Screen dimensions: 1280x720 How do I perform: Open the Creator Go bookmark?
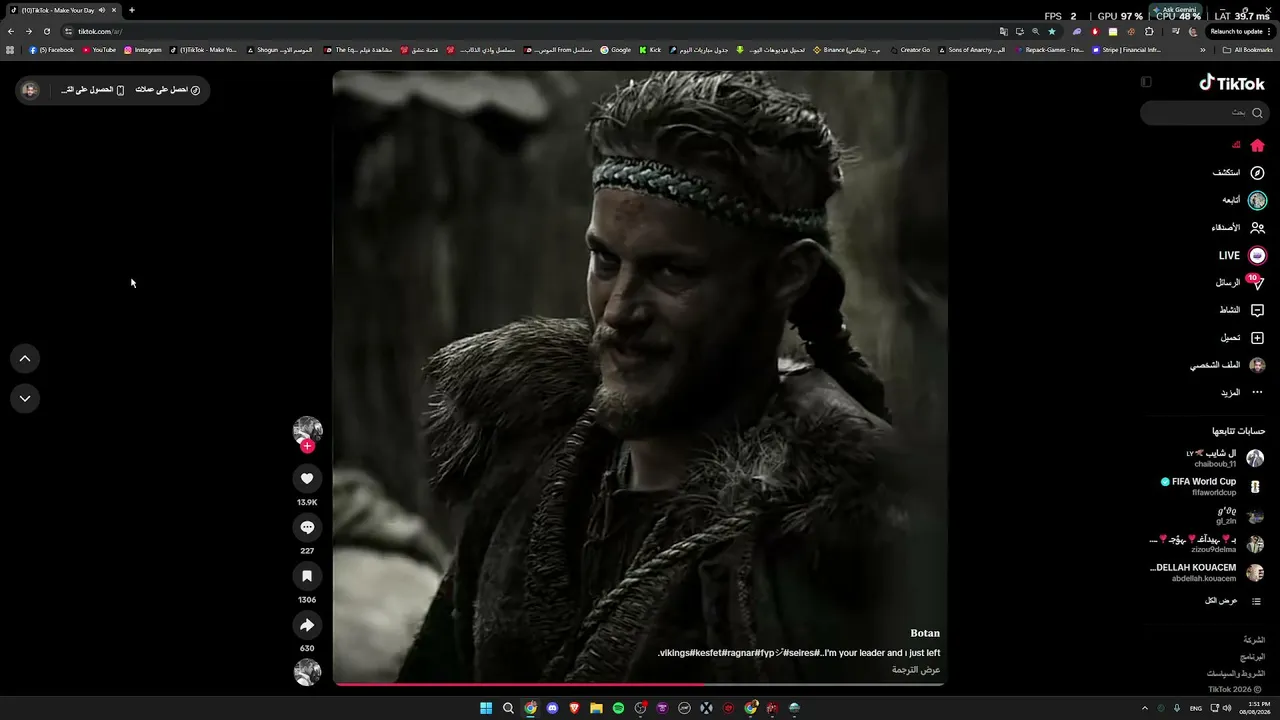tap(910, 50)
